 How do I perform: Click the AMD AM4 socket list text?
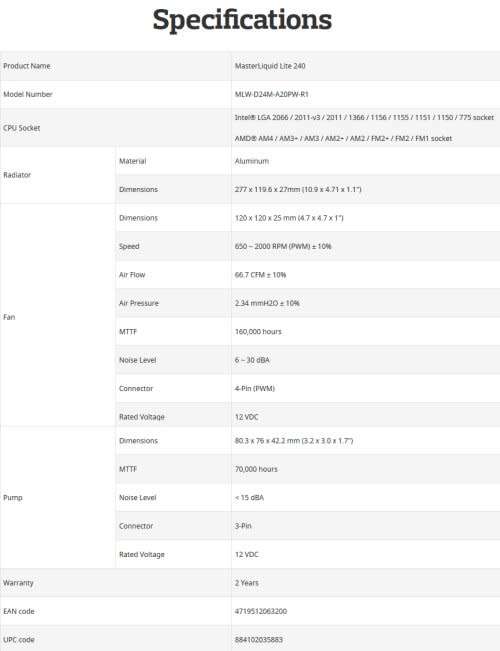[x=343, y=138]
